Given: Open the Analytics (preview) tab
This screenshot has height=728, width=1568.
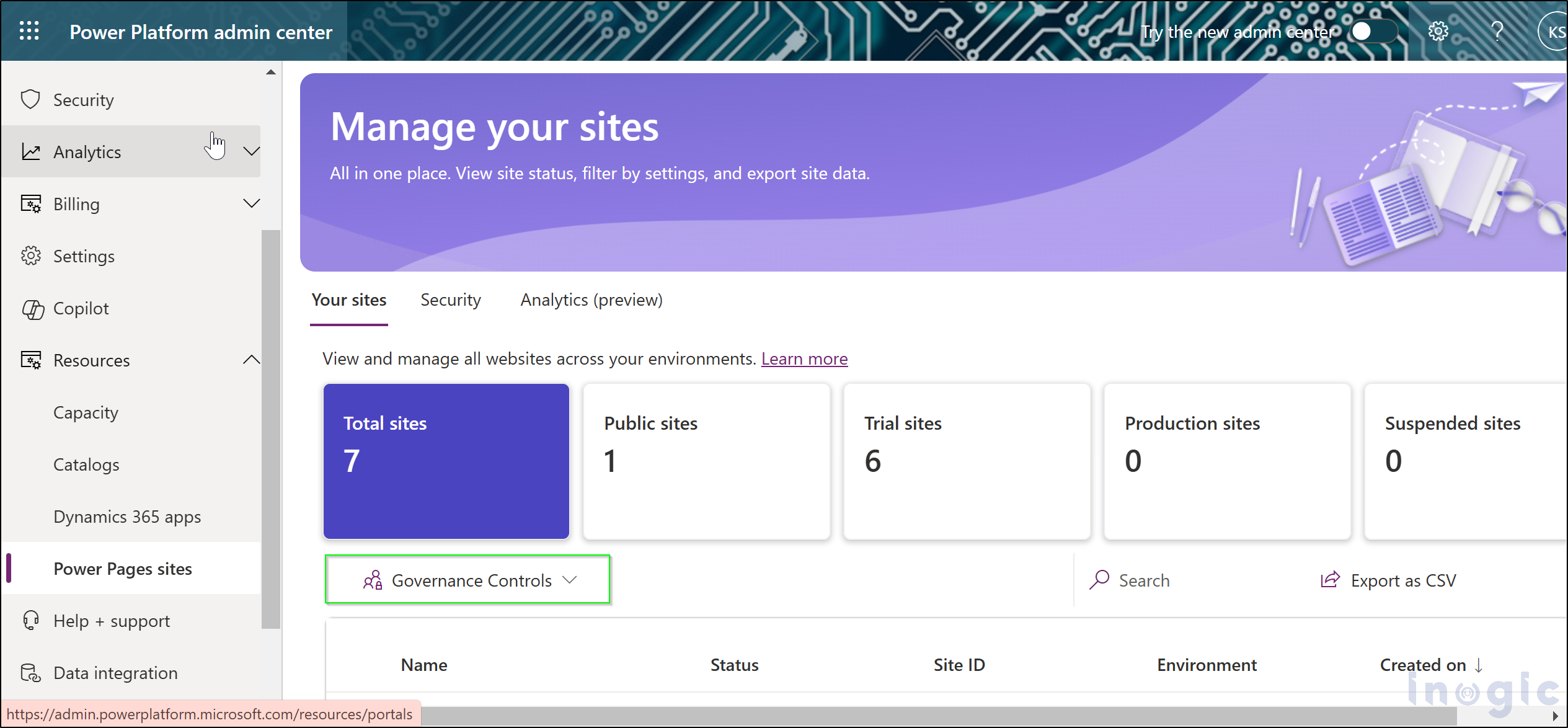Looking at the screenshot, I should [591, 300].
